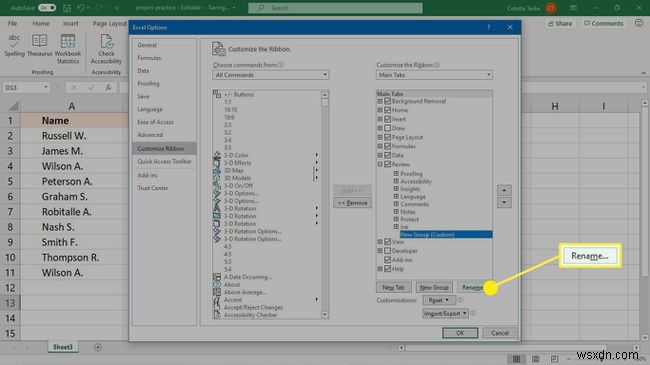Screen dimensions: 650x365
Task: Click the Excel Options help question mark
Action: [x=488, y=27]
